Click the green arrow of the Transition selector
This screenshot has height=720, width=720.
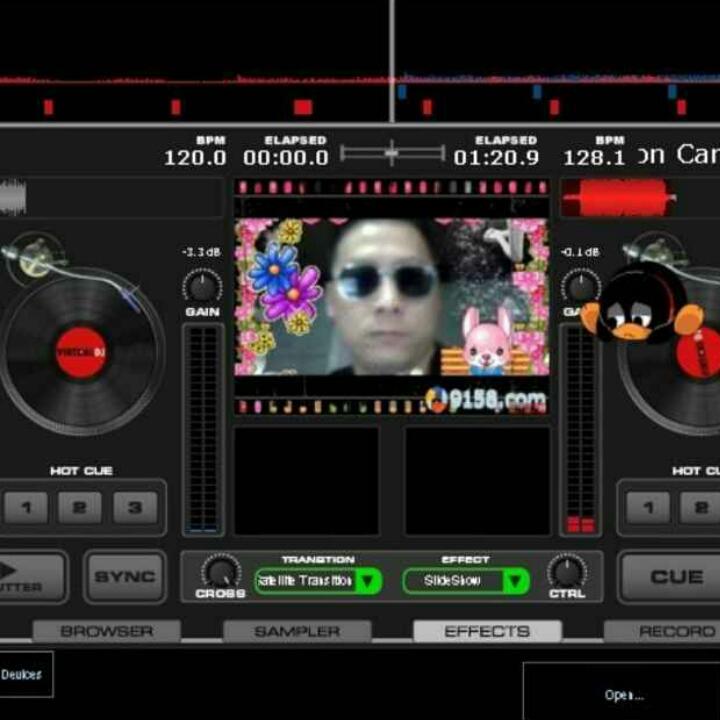pos(368,581)
